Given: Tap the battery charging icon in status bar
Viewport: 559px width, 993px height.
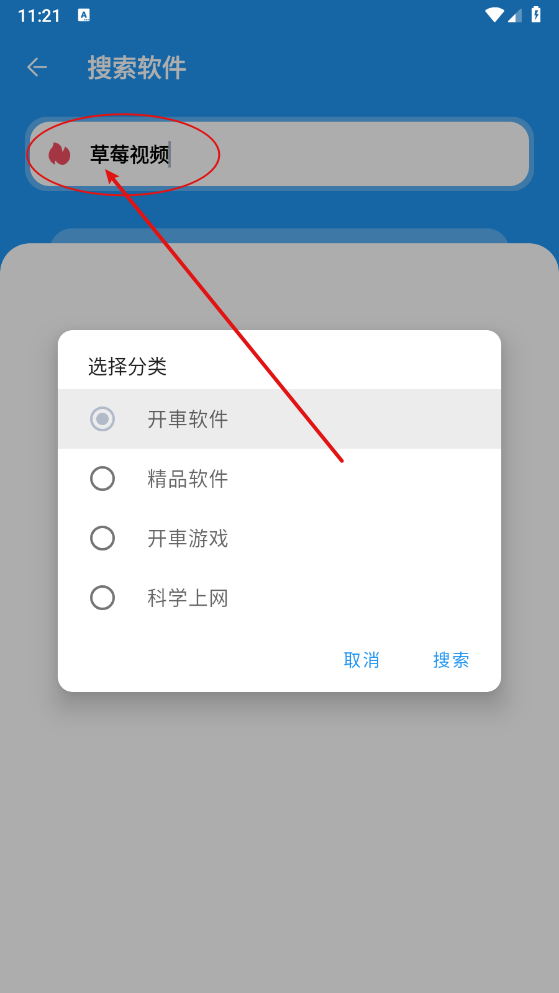Looking at the screenshot, I should pos(536,15).
